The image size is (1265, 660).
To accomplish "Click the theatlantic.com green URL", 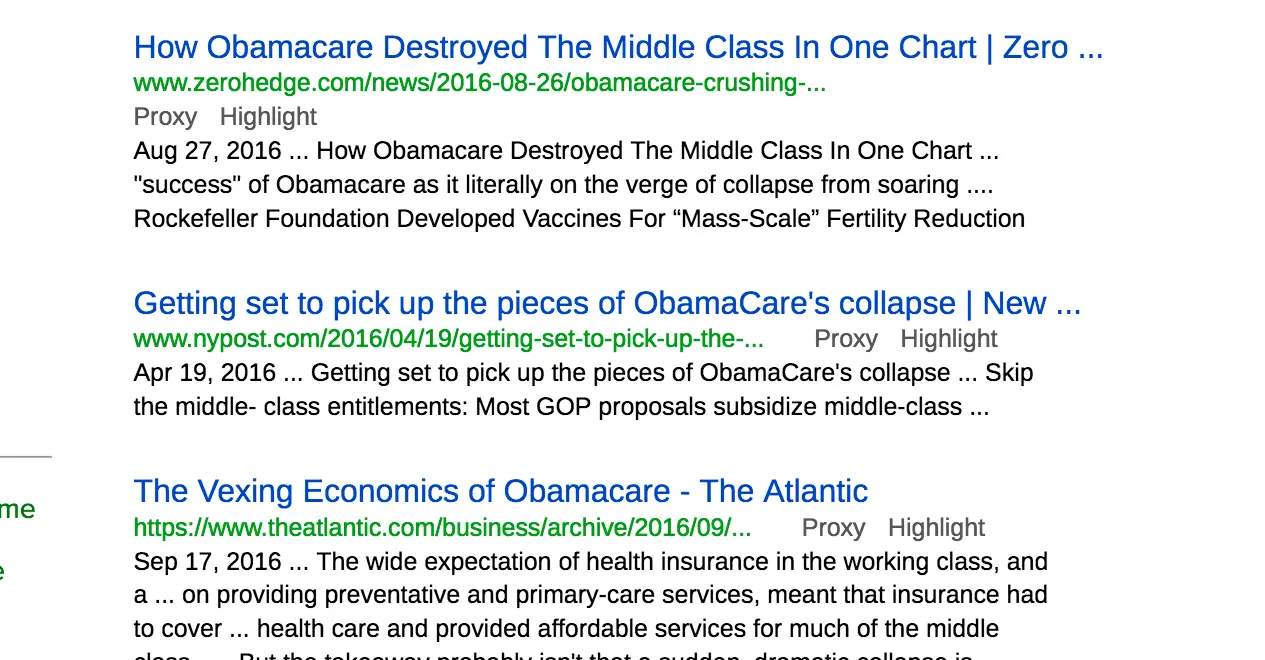I will pyautogui.click(x=442, y=527).
